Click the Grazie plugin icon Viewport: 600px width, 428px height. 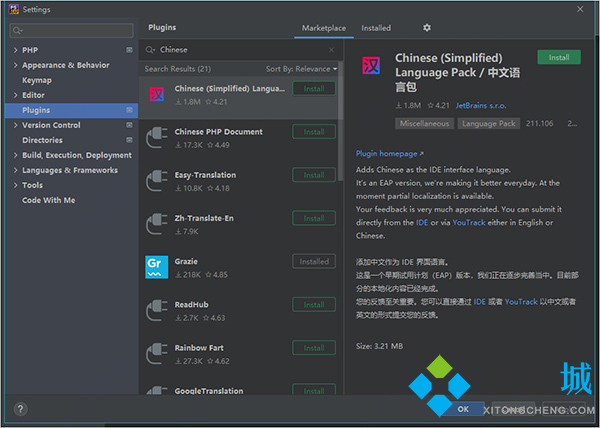pos(157,267)
